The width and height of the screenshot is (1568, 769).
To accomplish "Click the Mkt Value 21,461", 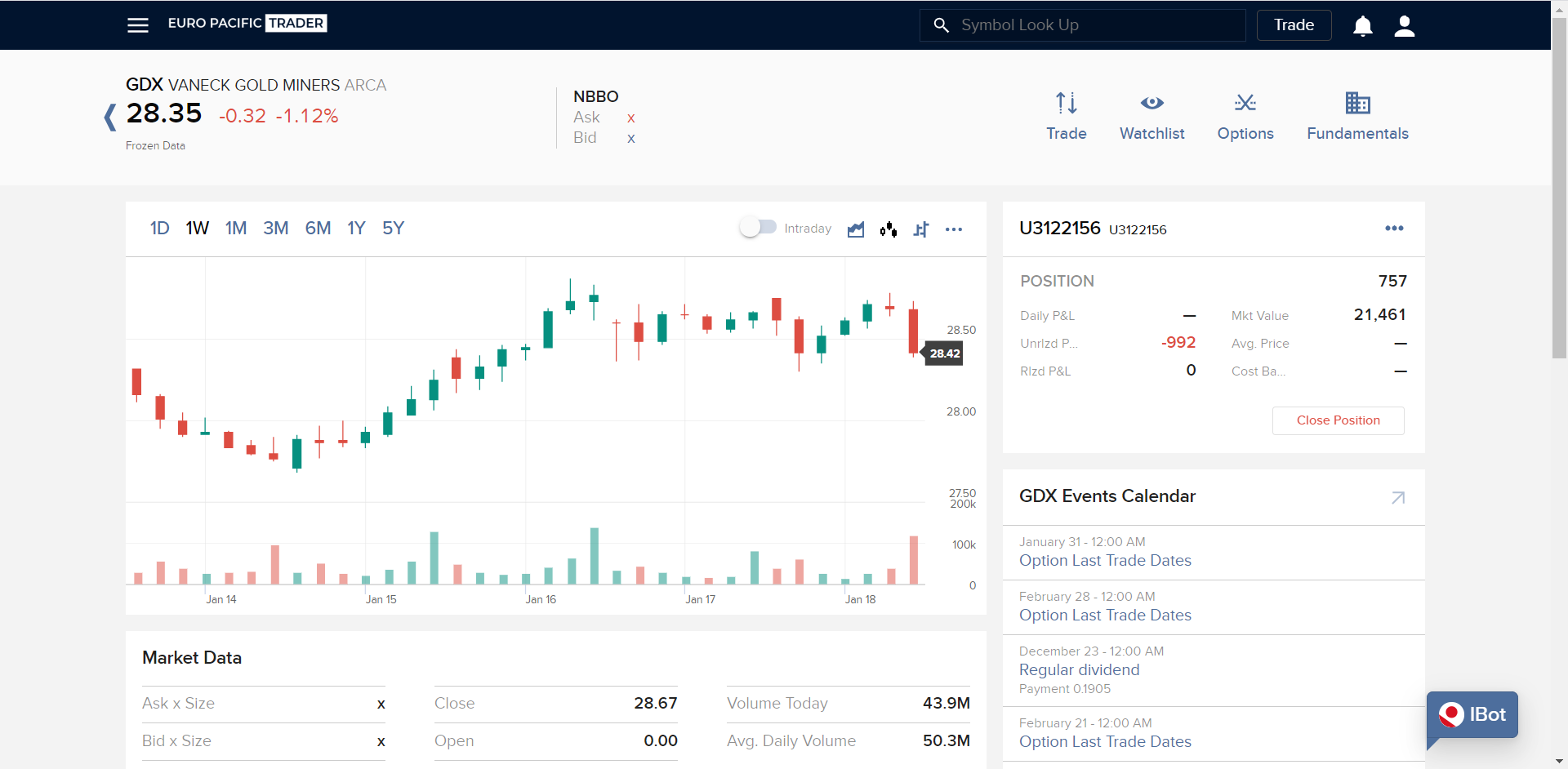I will [1379, 315].
